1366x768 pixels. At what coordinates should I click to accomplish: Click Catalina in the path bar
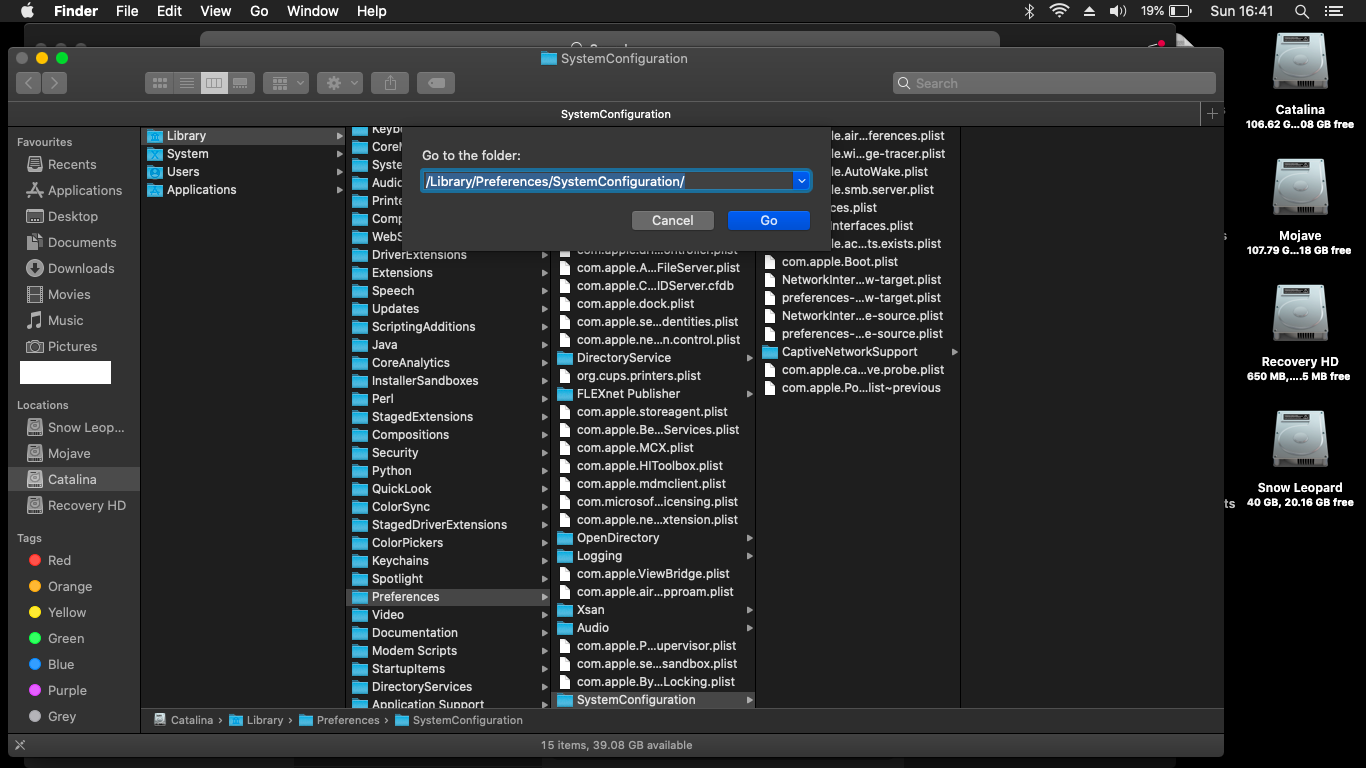pyautogui.click(x=183, y=720)
